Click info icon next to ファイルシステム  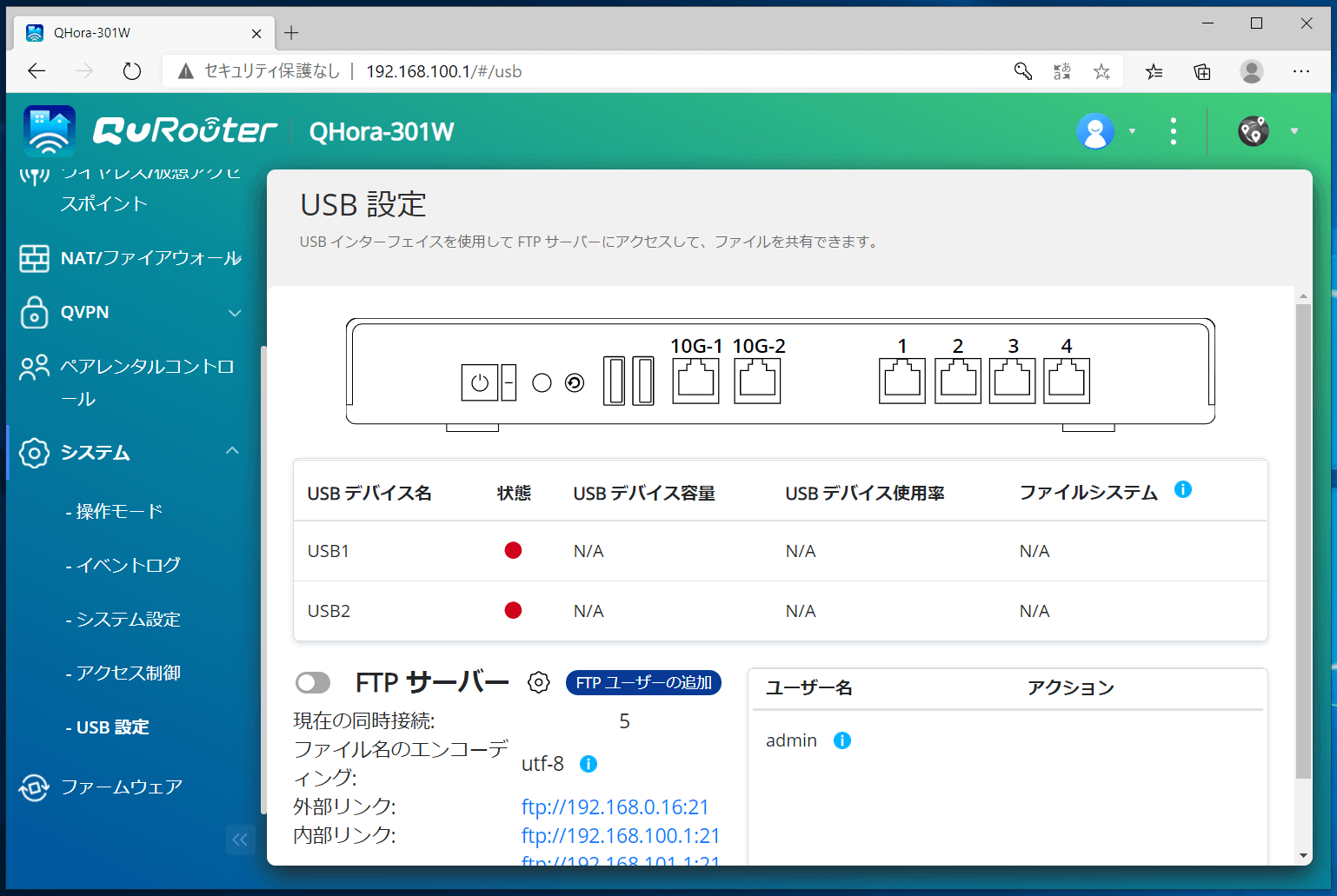pyautogui.click(x=1183, y=489)
